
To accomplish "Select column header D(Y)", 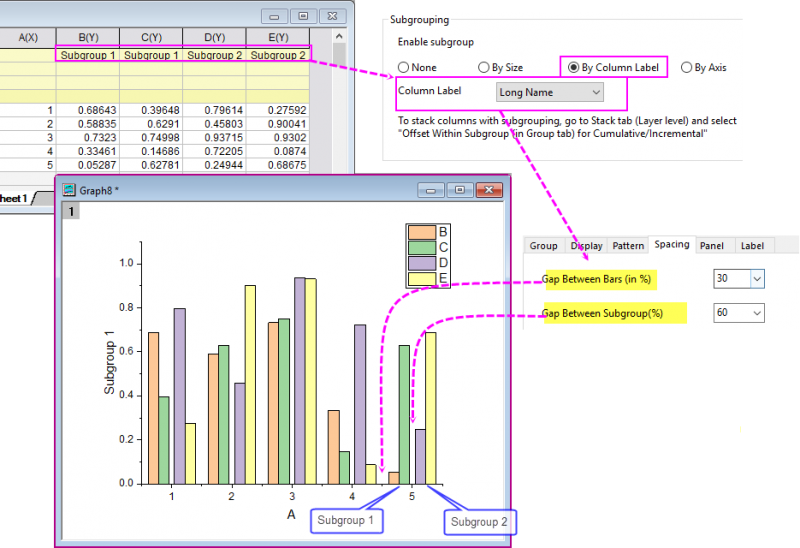I will [x=214, y=38].
